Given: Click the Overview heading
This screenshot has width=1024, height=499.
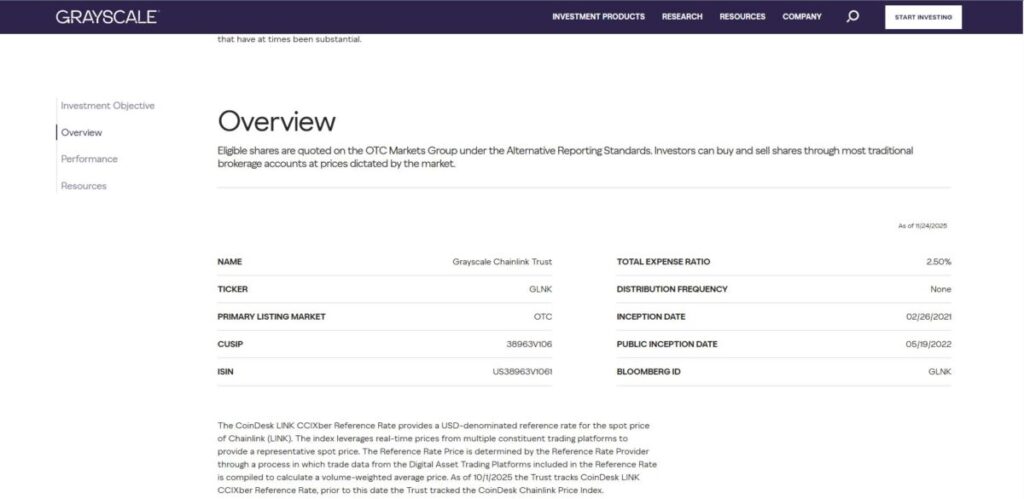Looking at the screenshot, I should tap(277, 121).
